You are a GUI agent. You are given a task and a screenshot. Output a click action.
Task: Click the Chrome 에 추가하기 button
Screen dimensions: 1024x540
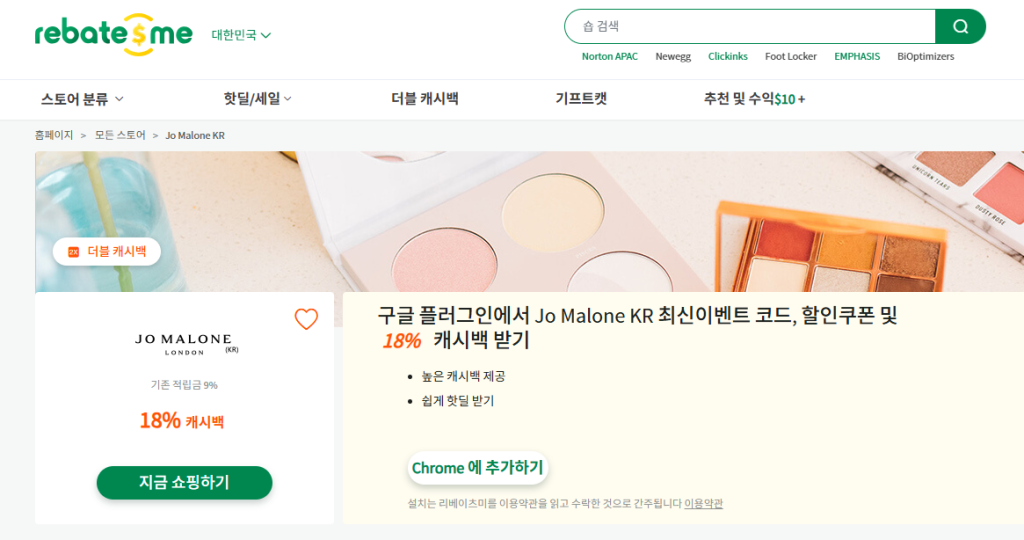pyautogui.click(x=477, y=468)
